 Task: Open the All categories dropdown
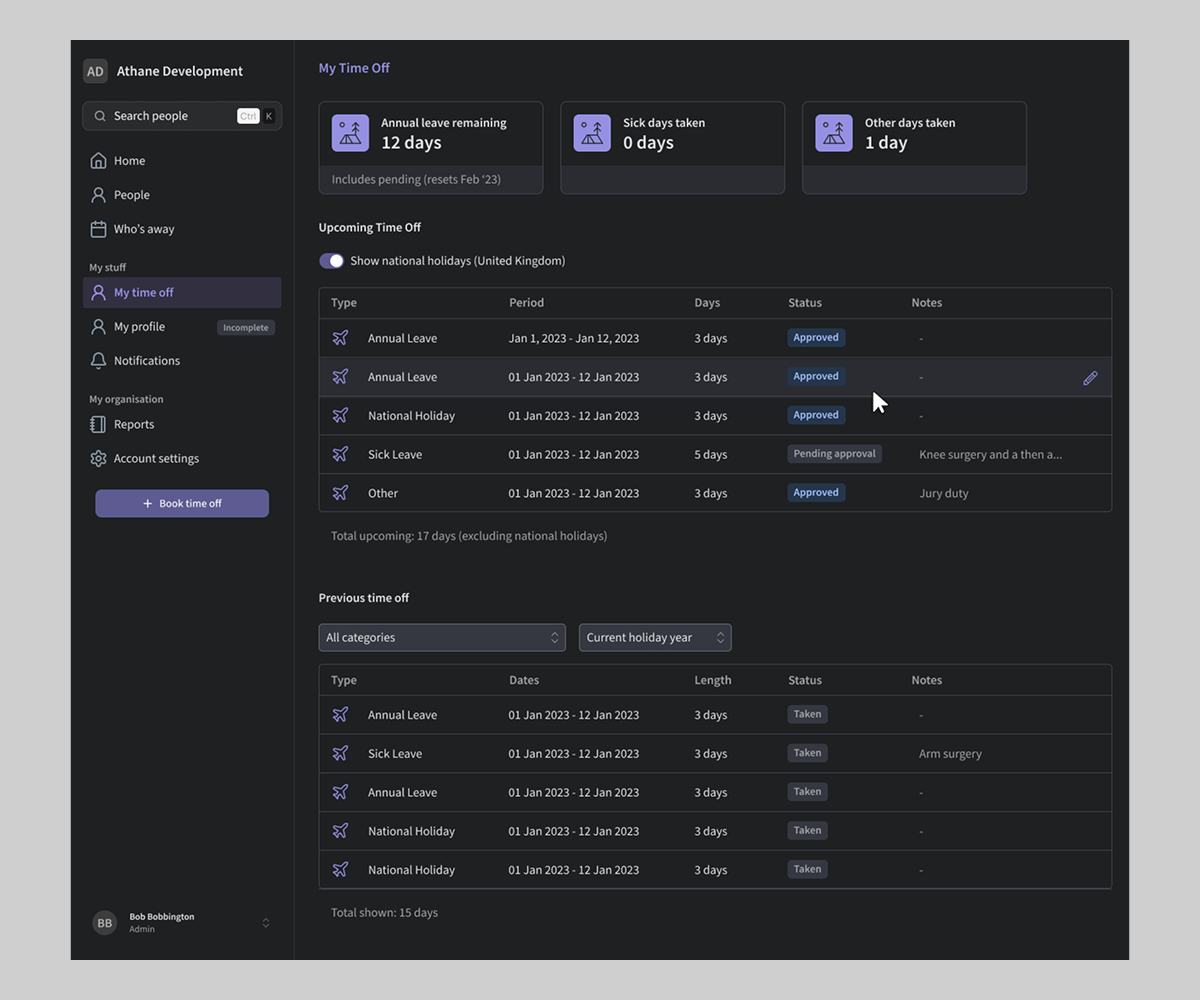click(x=441, y=638)
